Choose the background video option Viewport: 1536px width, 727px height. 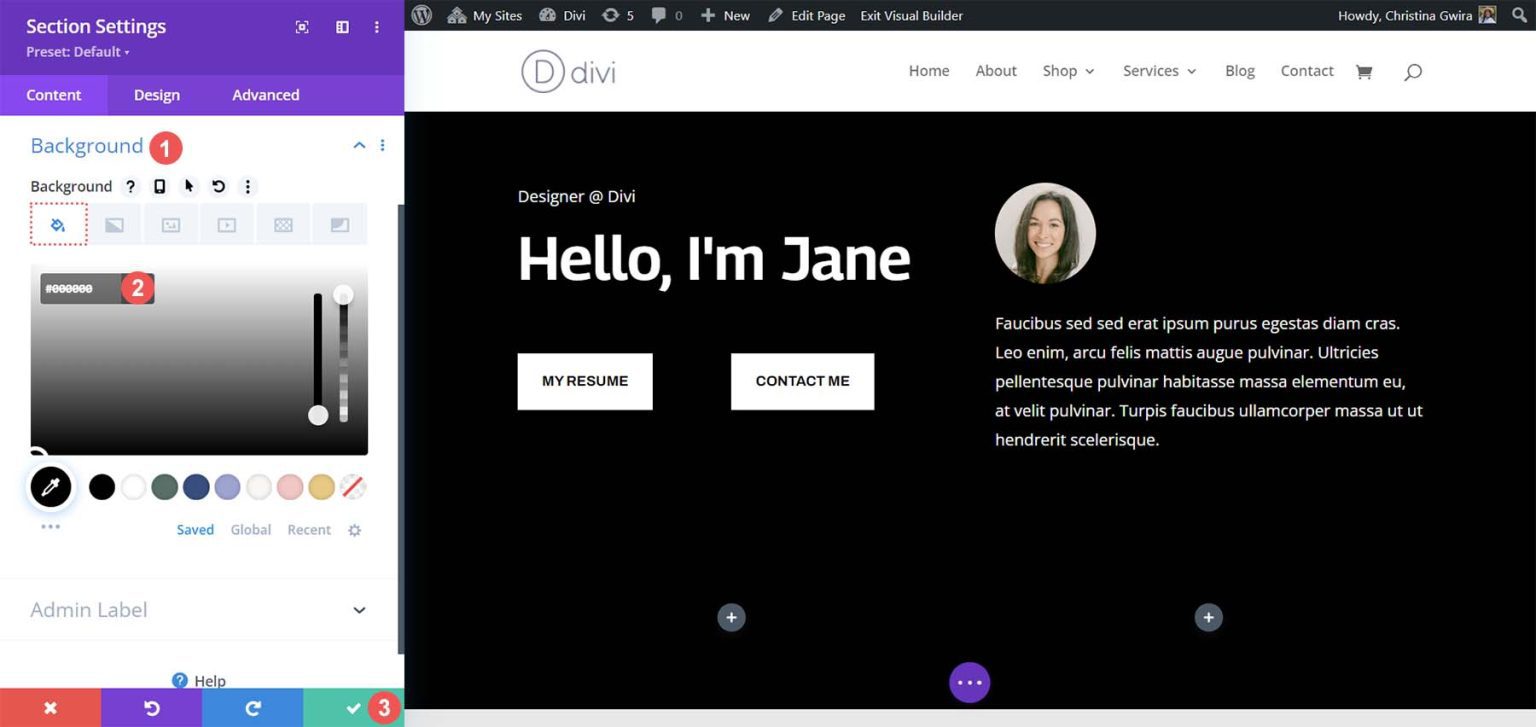tap(226, 224)
